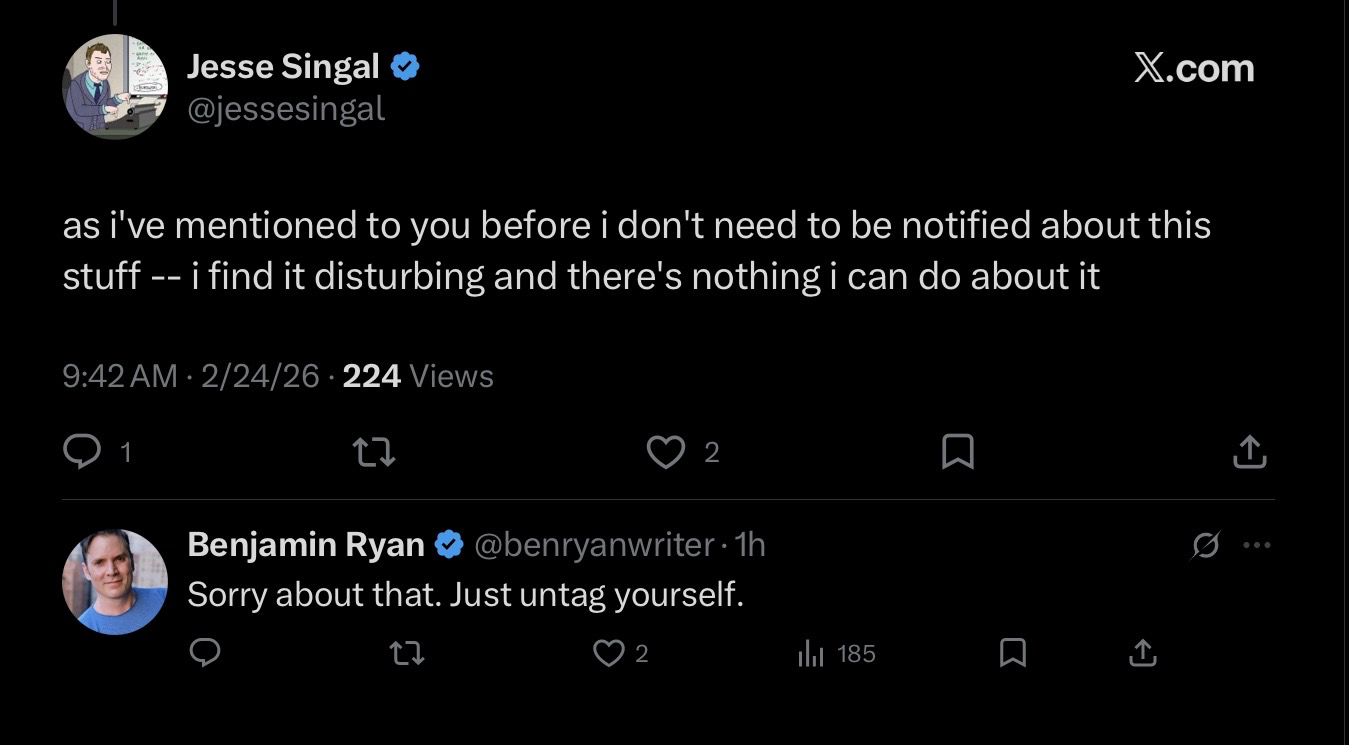This screenshot has width=1349, height=745.
Task: Click Grok icon on Benjamin Ryan's reply
Action: point(1206,546)
